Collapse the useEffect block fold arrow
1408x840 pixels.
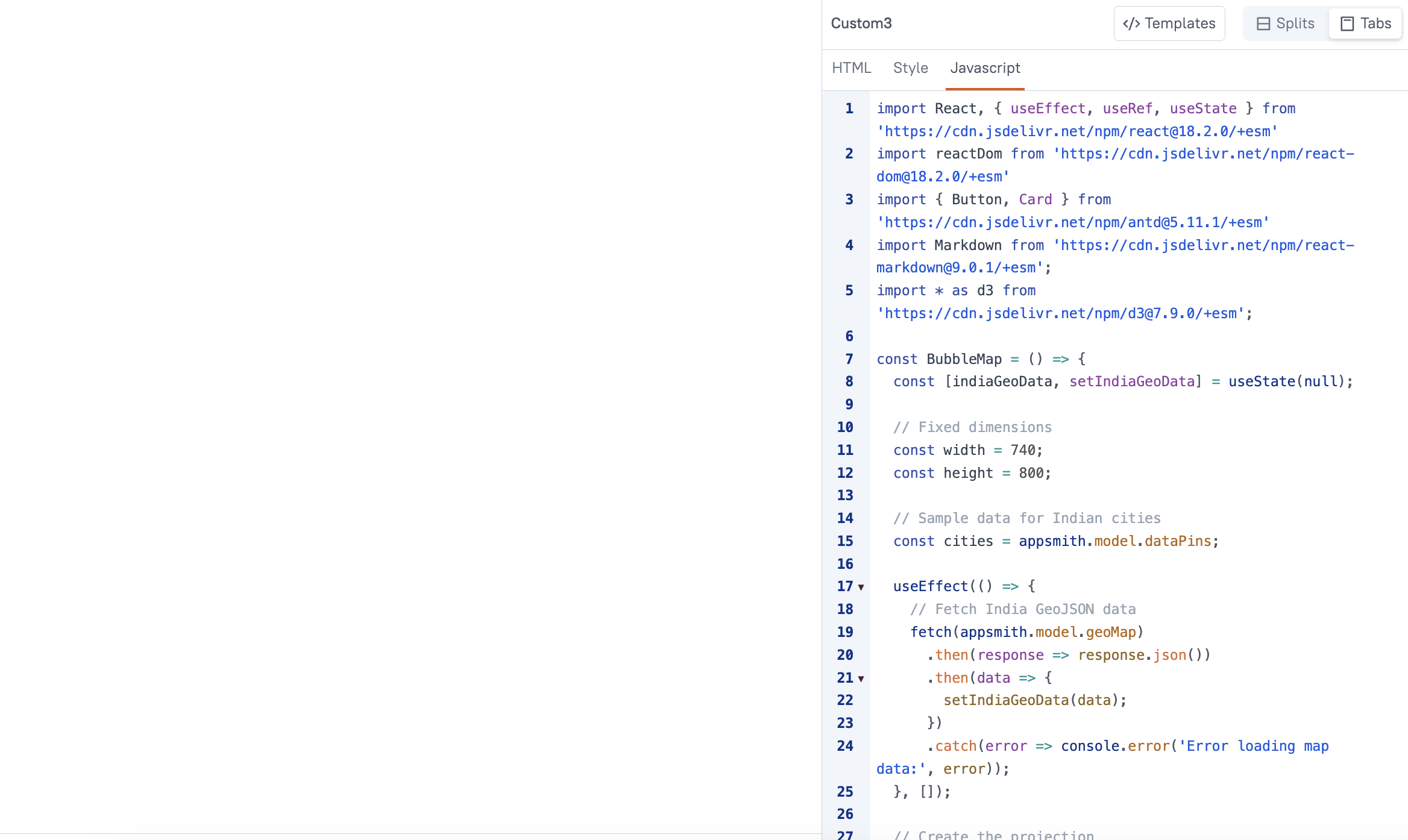tap(861, 587)
